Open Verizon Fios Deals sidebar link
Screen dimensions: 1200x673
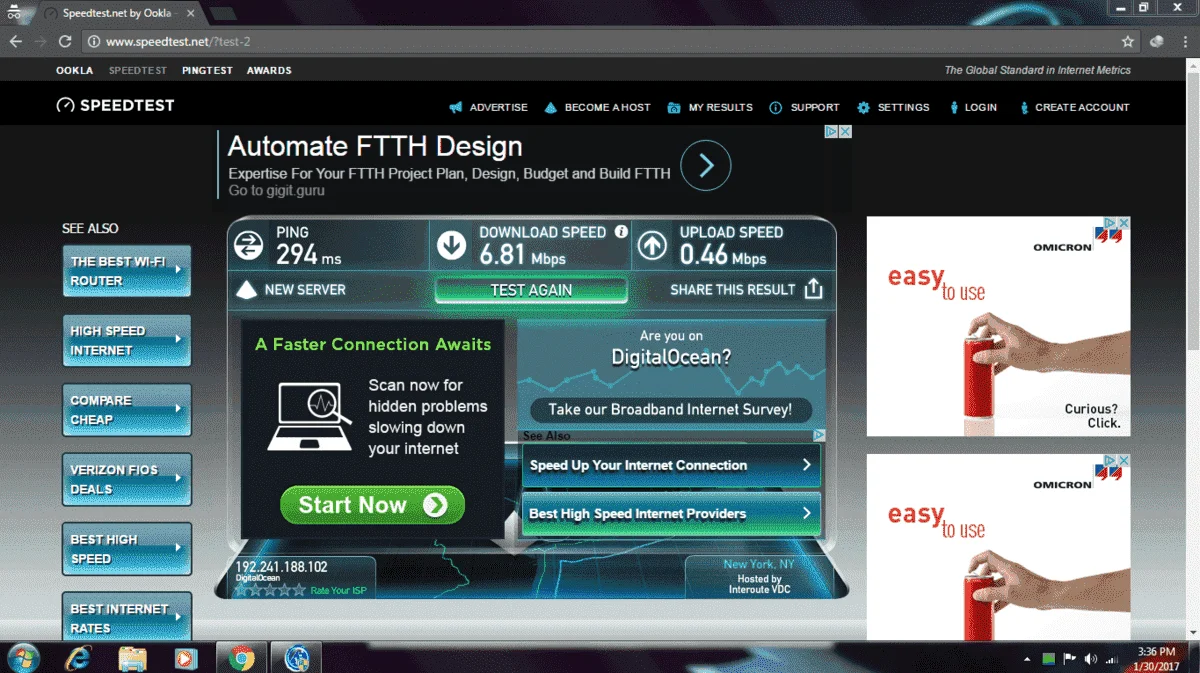126,479
